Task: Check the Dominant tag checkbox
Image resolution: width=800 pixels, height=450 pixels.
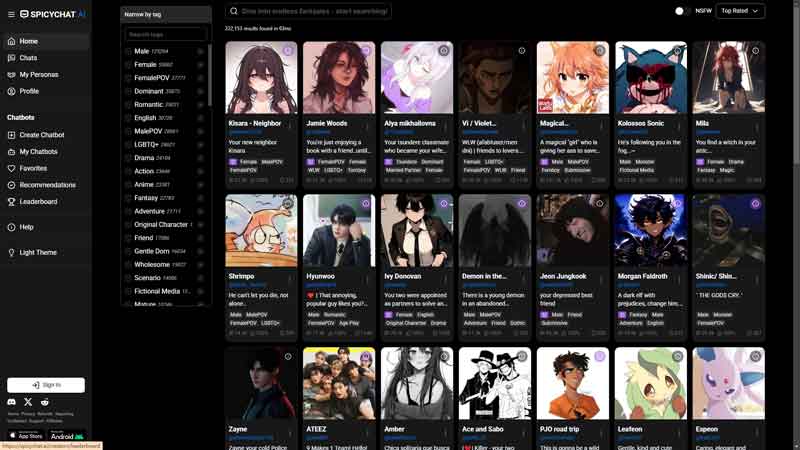Action: 129,91
